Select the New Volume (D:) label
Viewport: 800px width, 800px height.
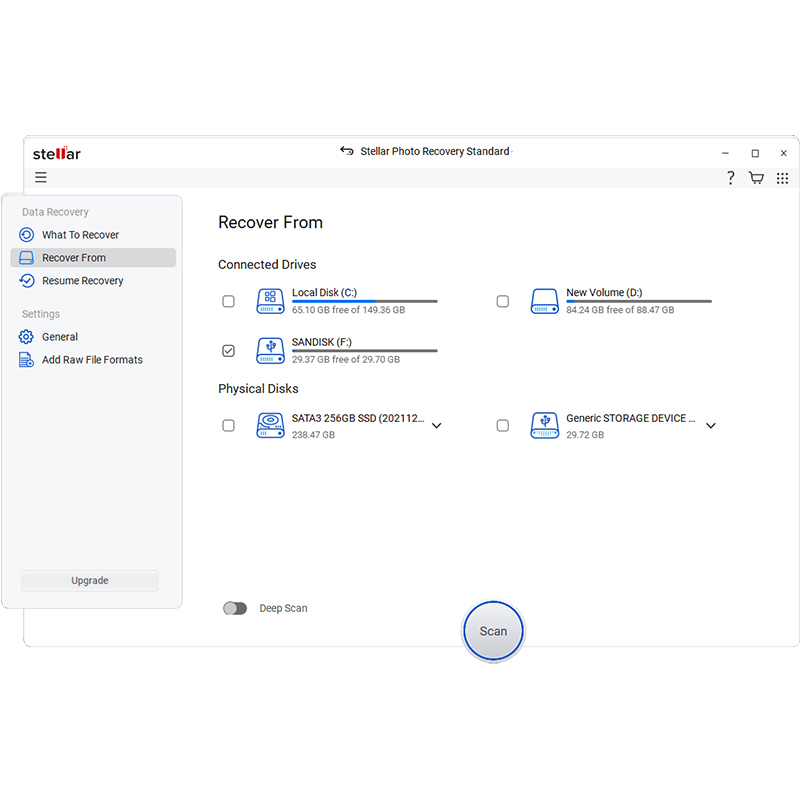[x=604, y=292]
